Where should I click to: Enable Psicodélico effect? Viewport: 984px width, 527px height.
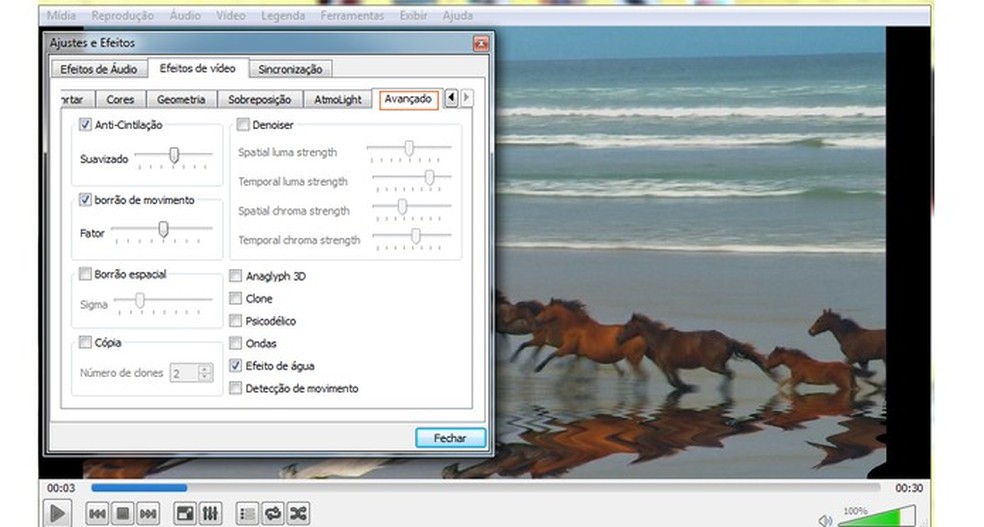point(235,321)
